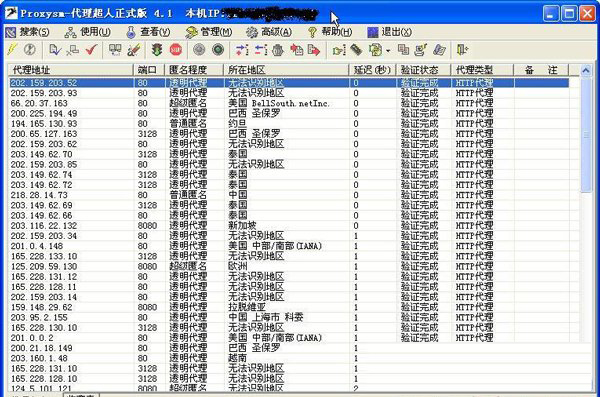
Task: Click the vertical scrollbar thumb
Action: pyautogui.click(x=586, y=134)
